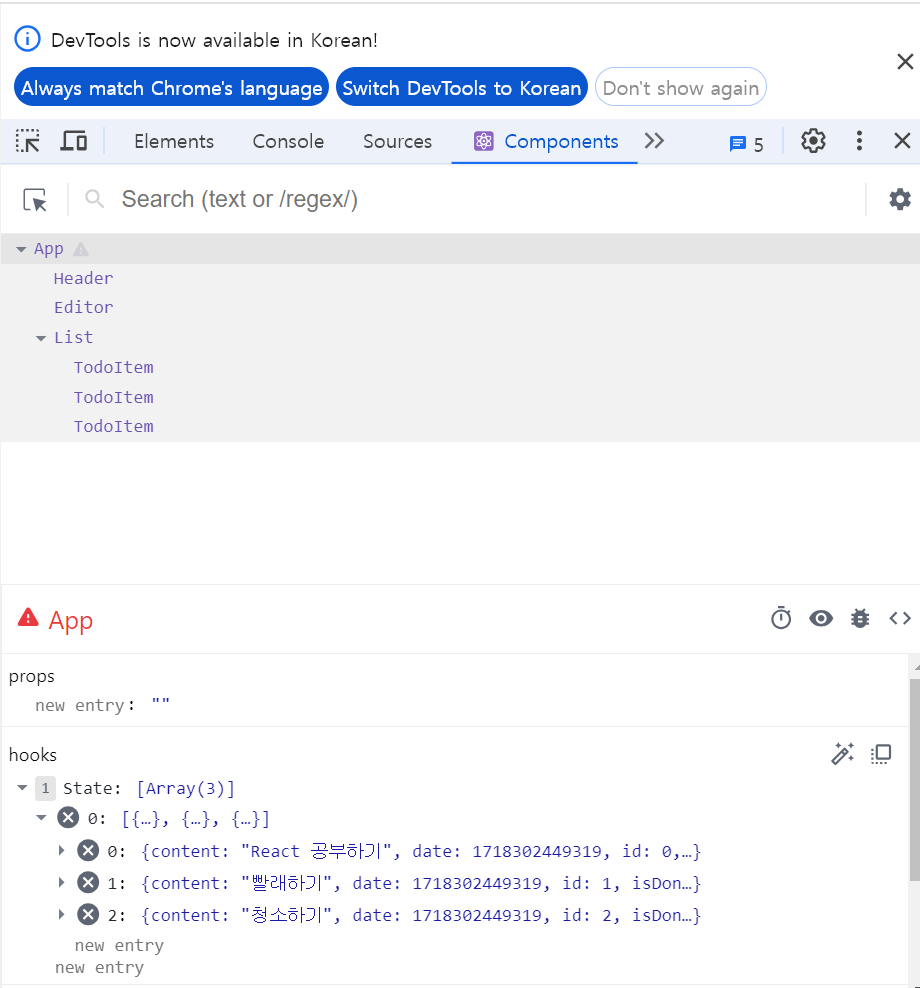
Task: Edit the new entry prop value
Action: pos(161,704)
